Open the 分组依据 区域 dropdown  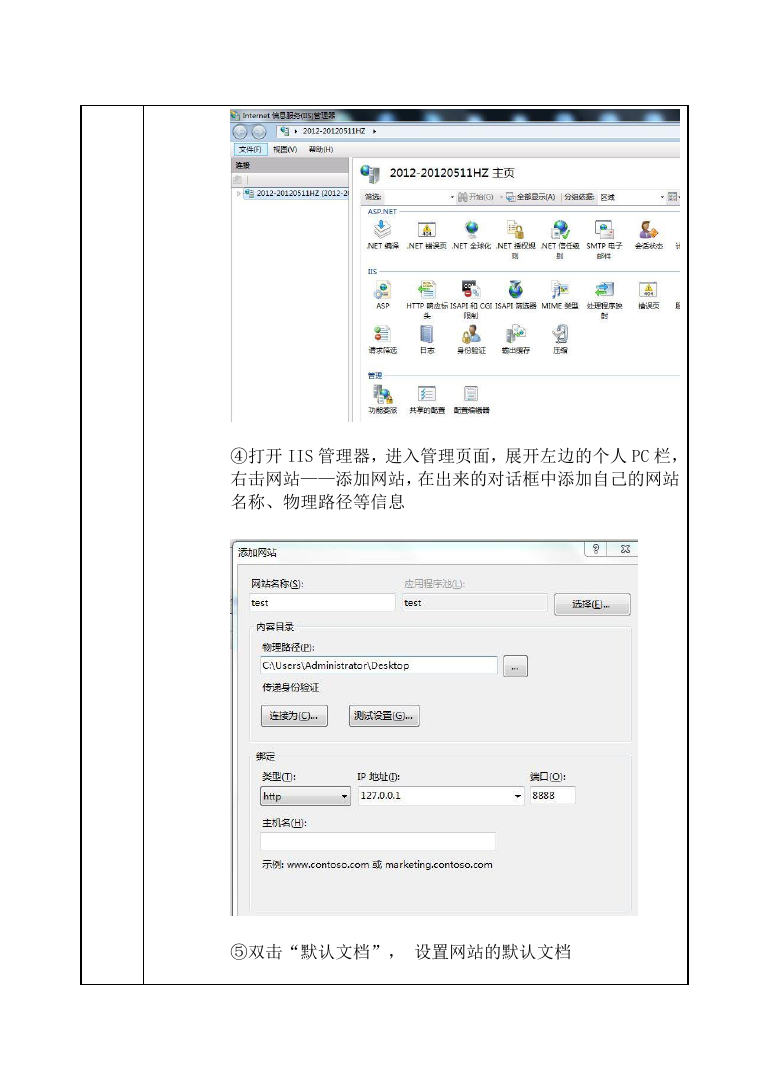pyautogui.click(x=631, y=197)
